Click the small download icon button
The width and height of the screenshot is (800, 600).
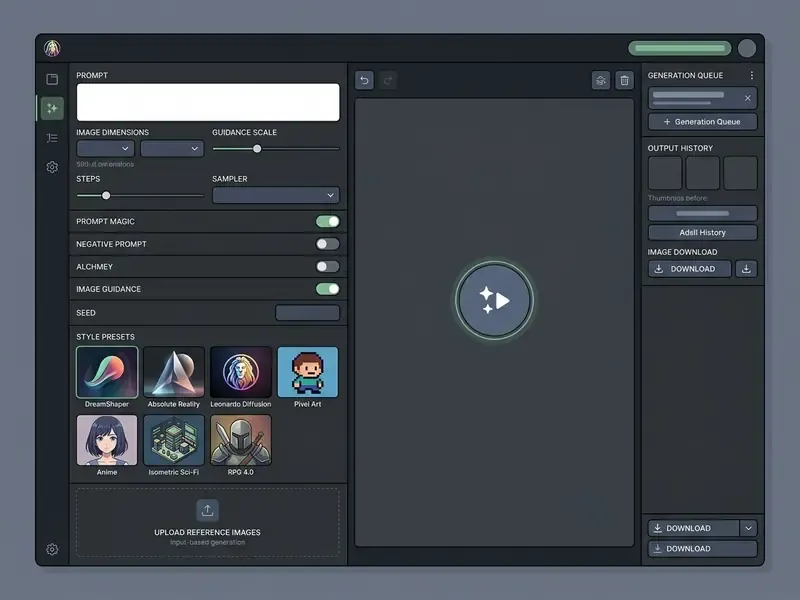[746, 269]
